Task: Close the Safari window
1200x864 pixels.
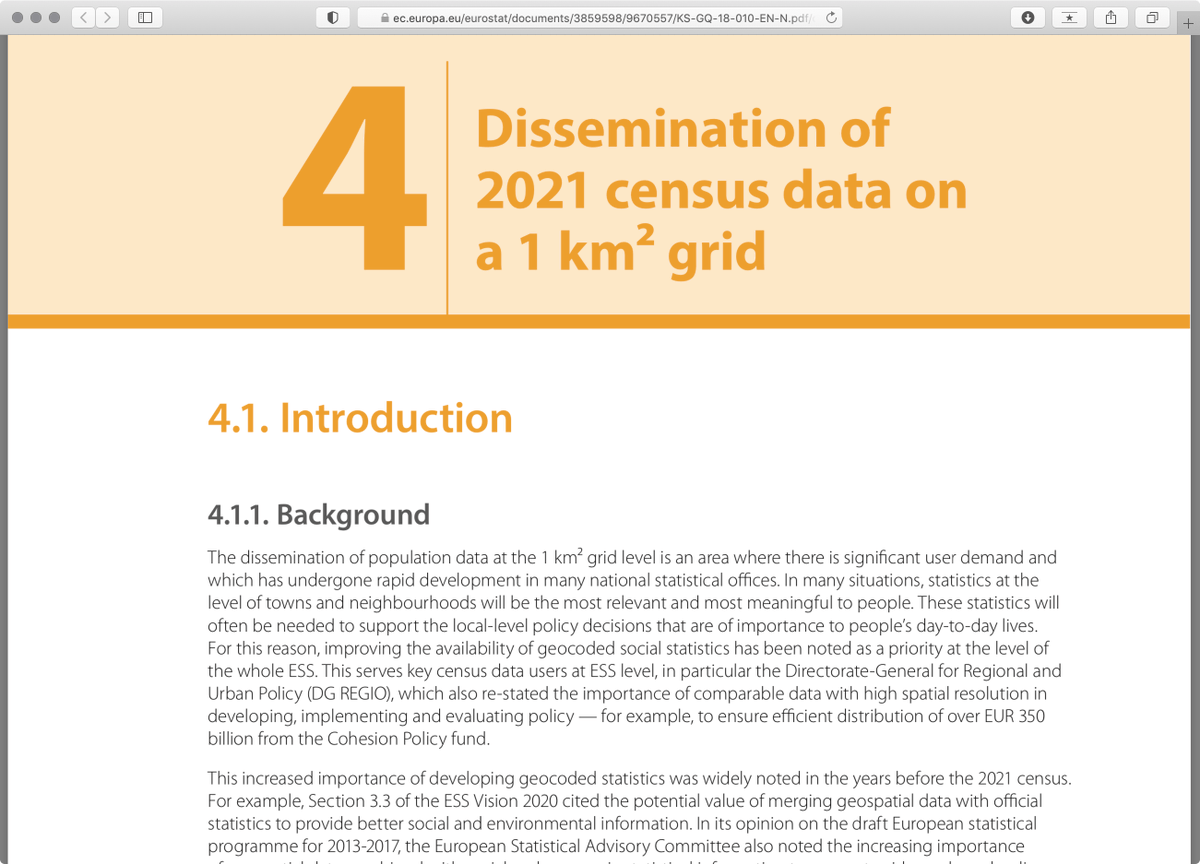Action: [18, 17]
